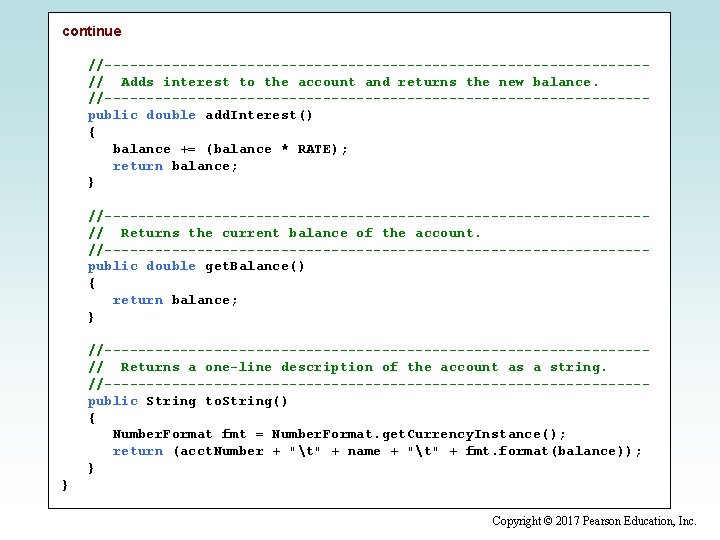Image resolution: width=720 pixels, height=540 pixels.
Task: Click the 'return balance;' line in getBalance
Action: [x=175, y=300]
